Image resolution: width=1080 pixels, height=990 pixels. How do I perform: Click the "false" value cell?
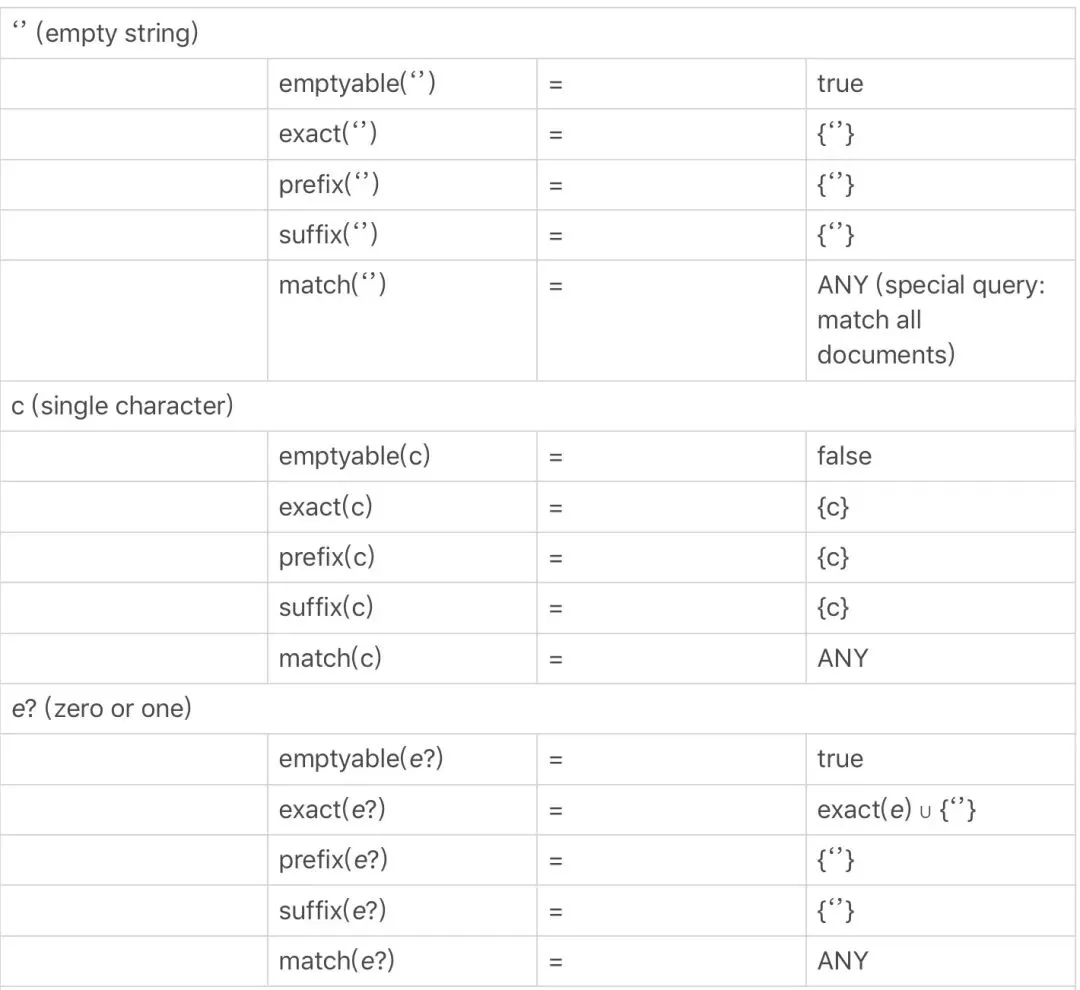[x=844, y=457]
